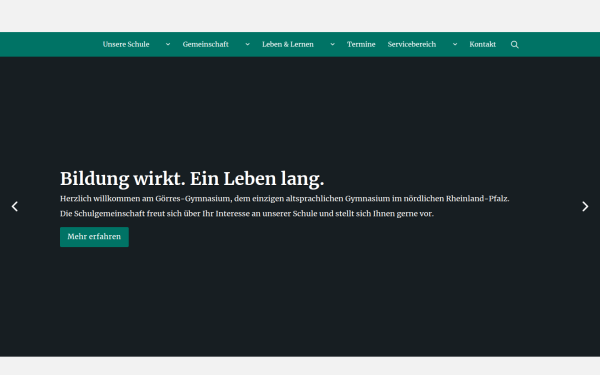The width and height of the screenshot is (600, 375).
Task: Expand the Leben & Lernen submenu chevron
Action: 332,44
